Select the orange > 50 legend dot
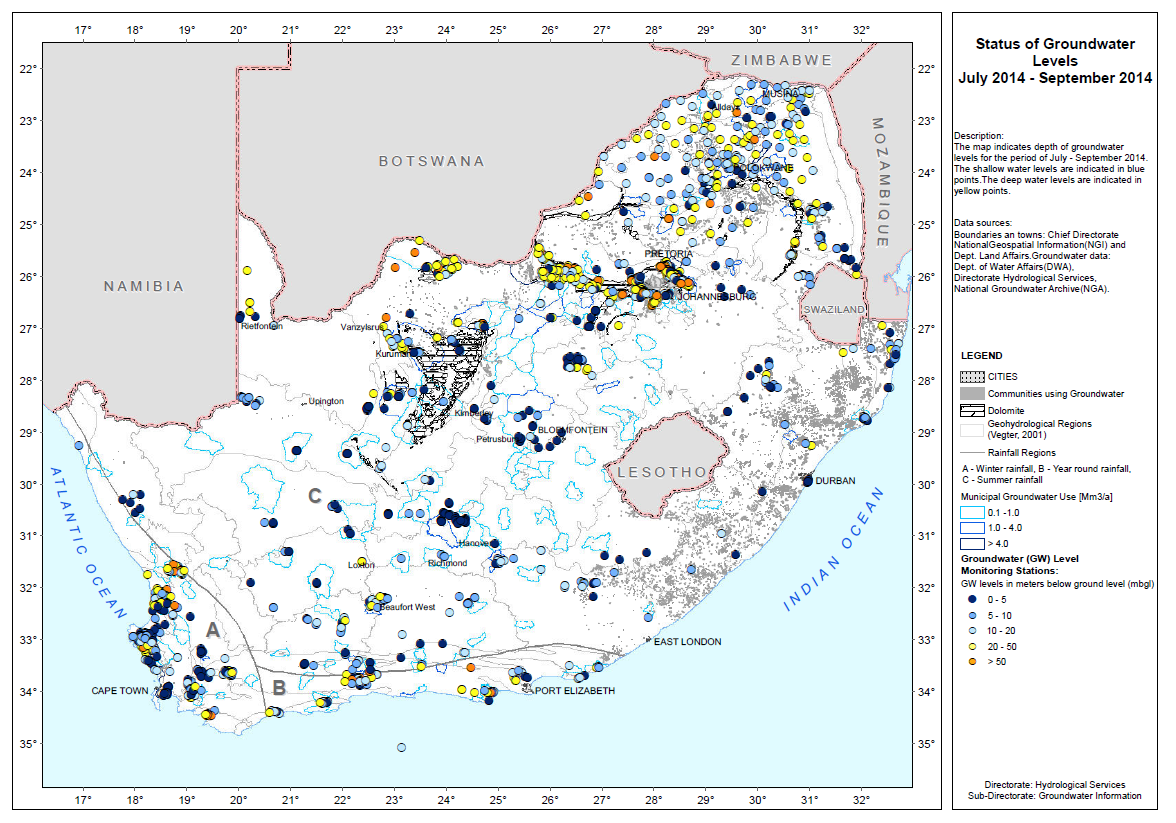The height and width of the screenshot is (823, 1176). (971, 666)
